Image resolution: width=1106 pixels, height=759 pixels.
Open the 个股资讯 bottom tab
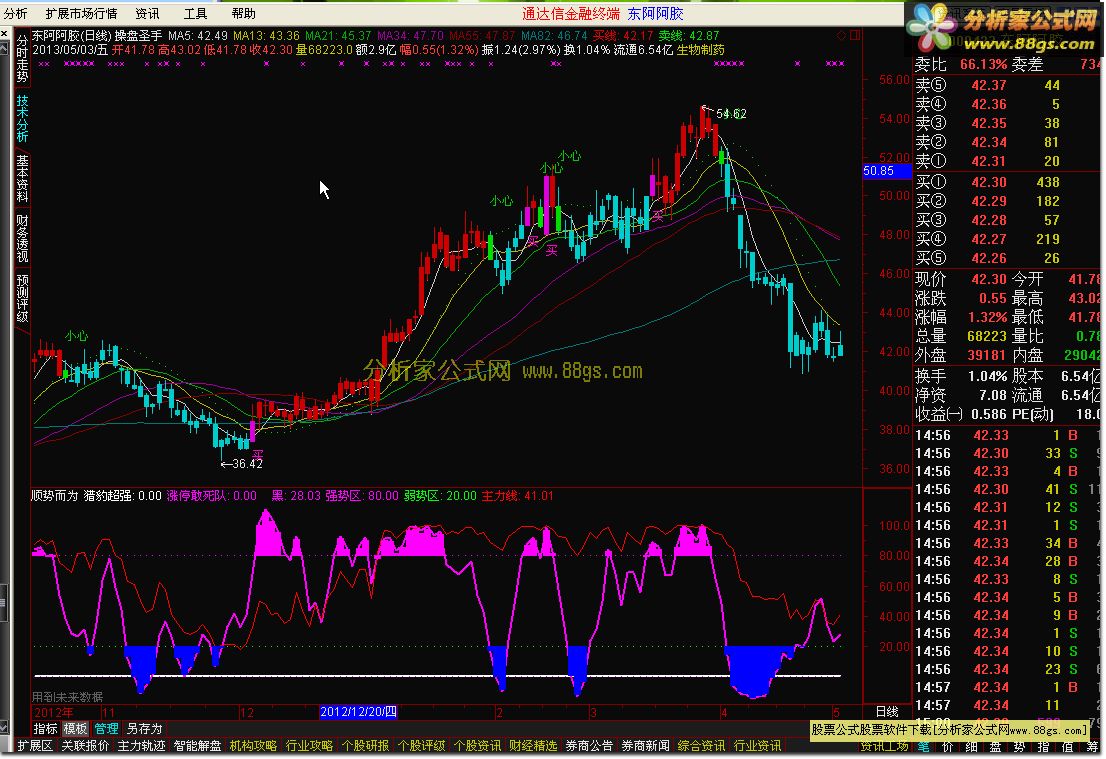tap(477, 746)
